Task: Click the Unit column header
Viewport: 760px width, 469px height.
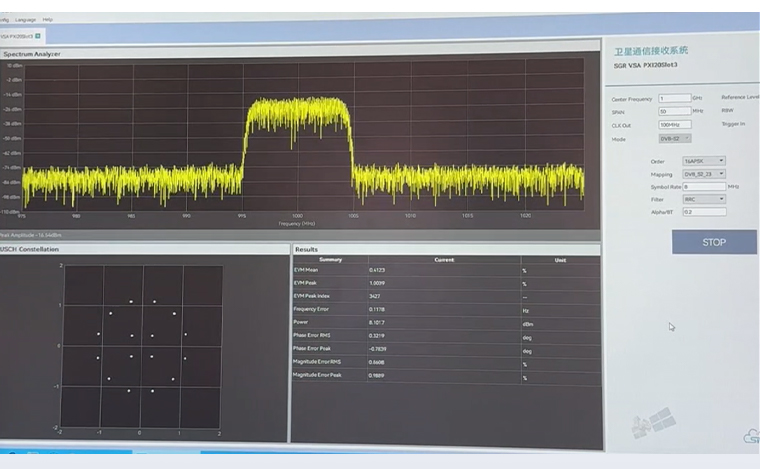Action: click(x=560, y=260)
